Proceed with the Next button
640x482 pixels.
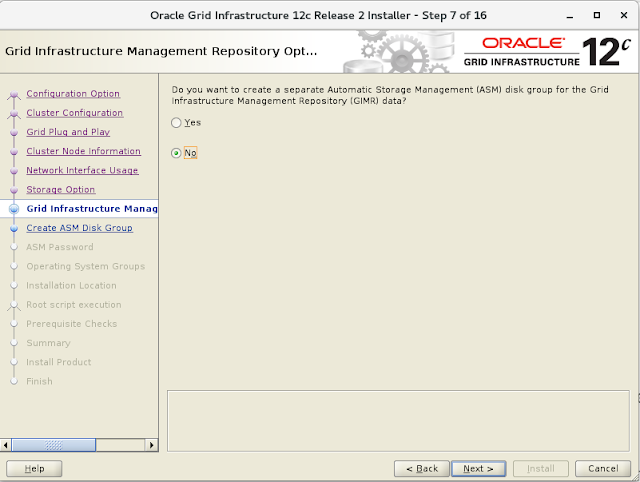tap(478, 469)
